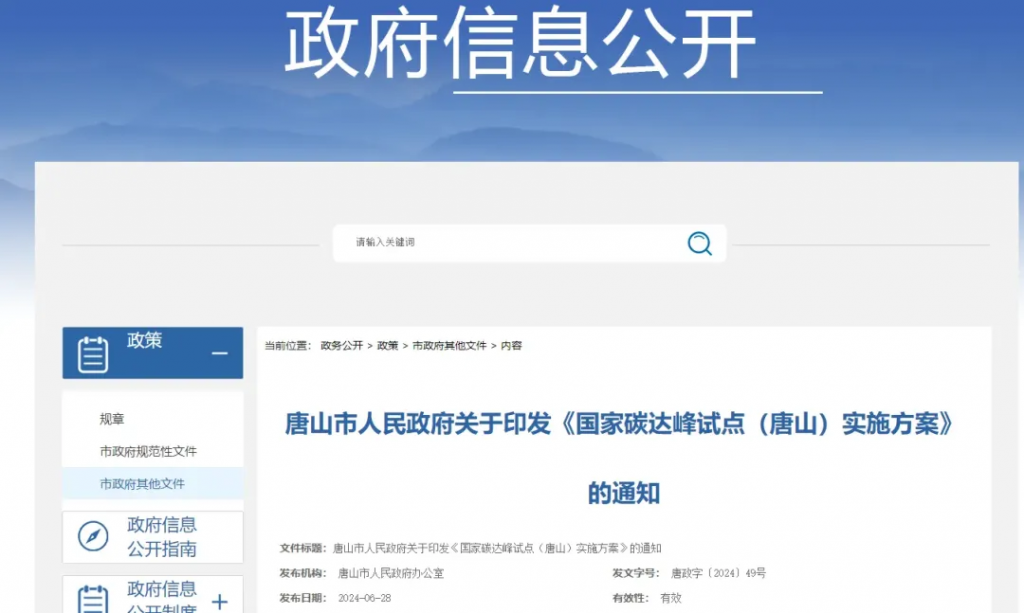Image resolution: width=1024 pixels, height=613 pixels.
Task: Click 内容 at the breadcrumb end
Action: pos(511,346)
